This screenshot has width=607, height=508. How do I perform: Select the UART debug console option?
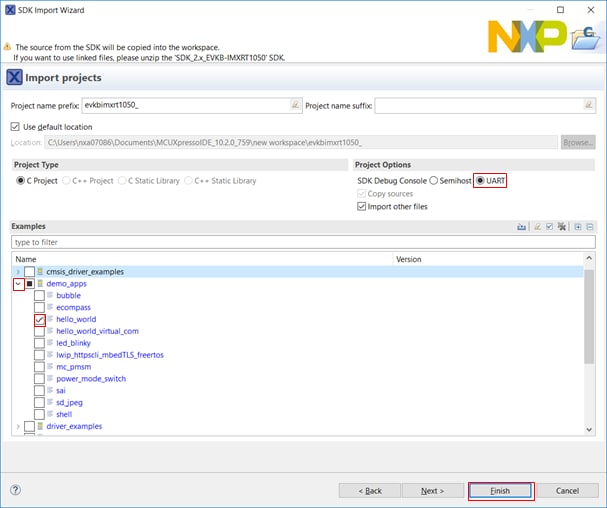click(480, 180)
